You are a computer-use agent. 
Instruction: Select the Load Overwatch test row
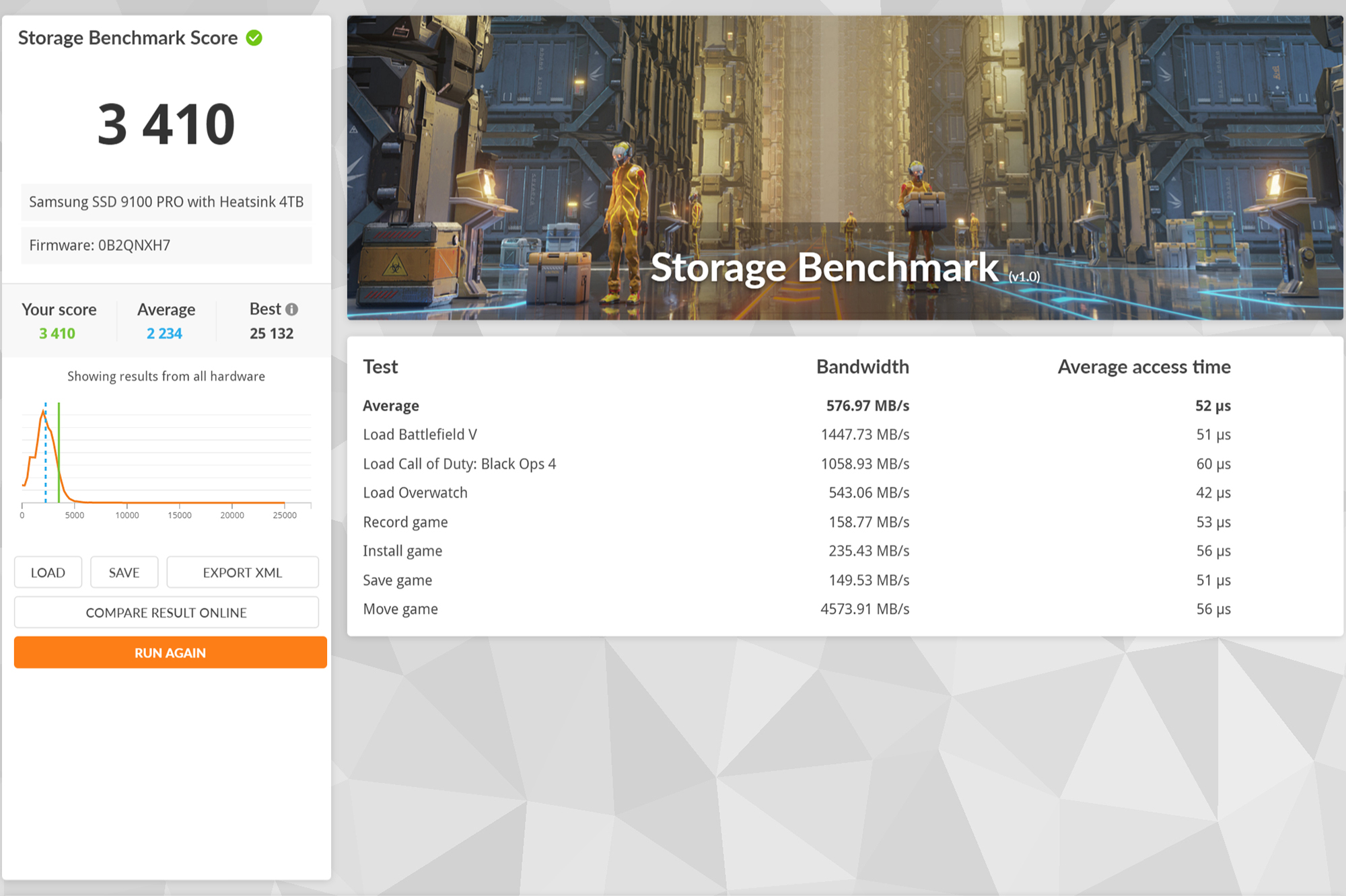pos(415,493)
